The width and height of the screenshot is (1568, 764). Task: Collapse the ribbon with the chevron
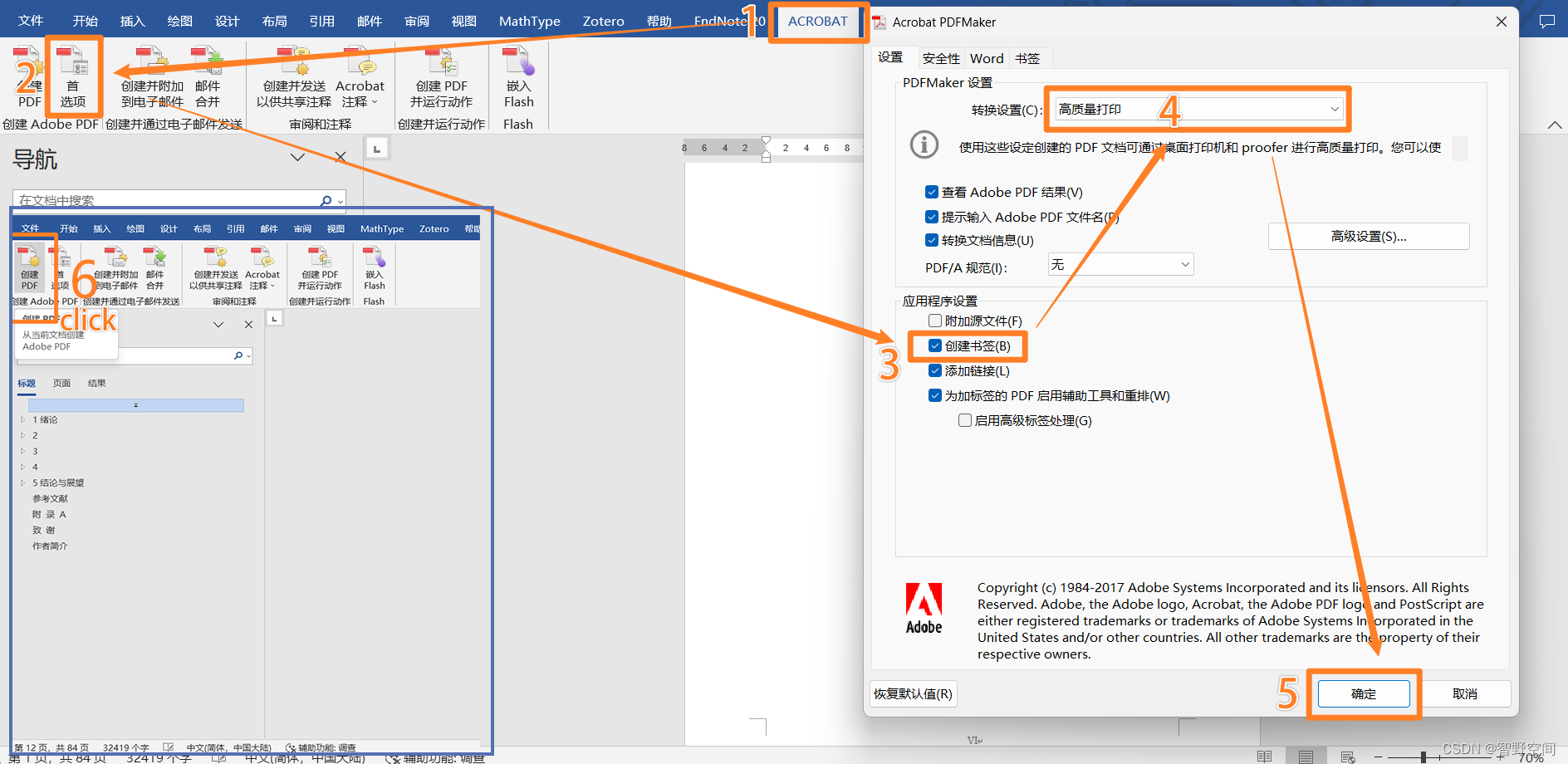[1555, 125]
